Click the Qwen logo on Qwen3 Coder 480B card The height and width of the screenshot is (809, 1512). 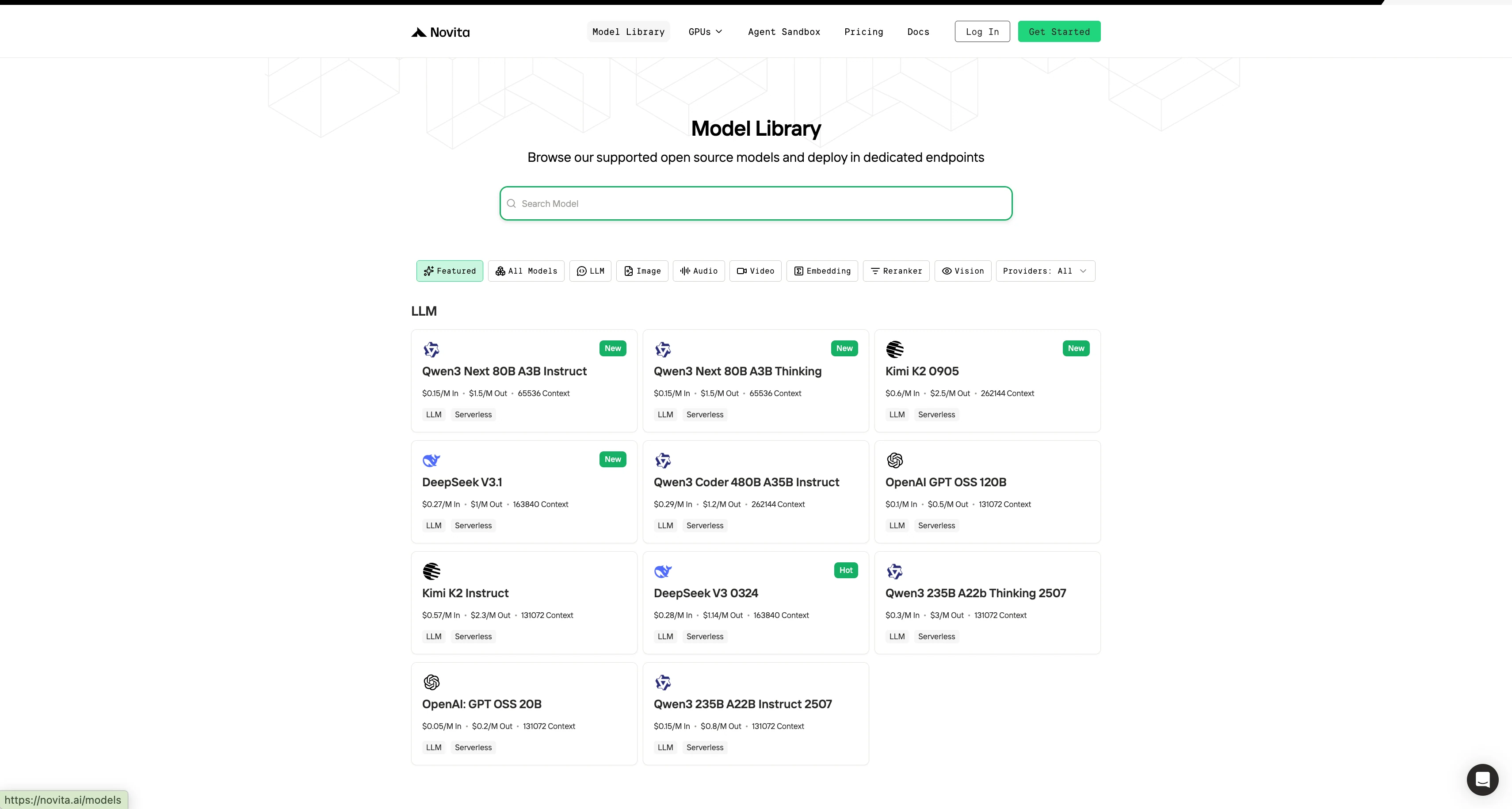coord(663,460)
